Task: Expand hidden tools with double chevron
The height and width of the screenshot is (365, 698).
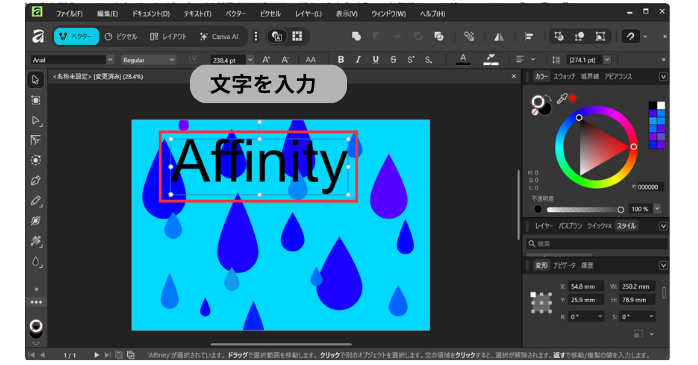Action: coord(36,289)
